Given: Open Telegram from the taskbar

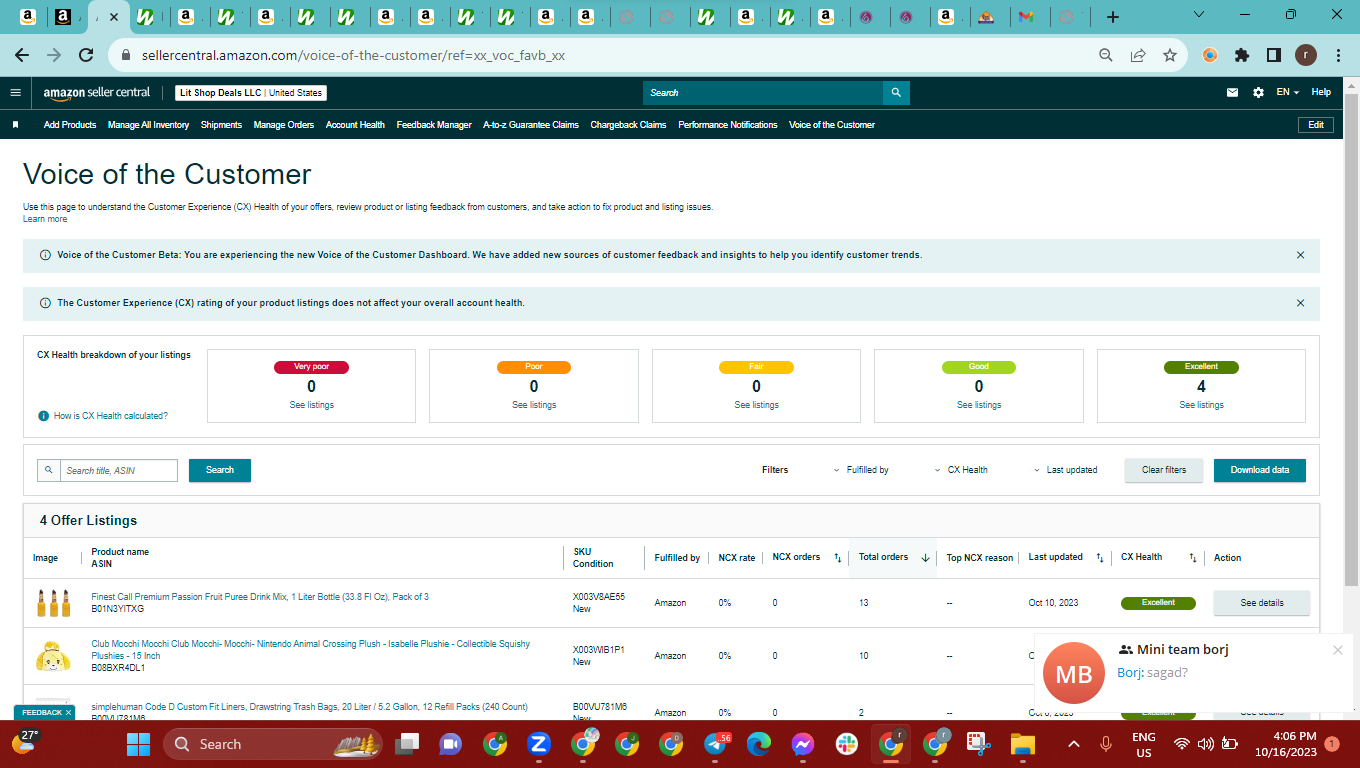Looking at the screenshot, I should coord(716,744).
